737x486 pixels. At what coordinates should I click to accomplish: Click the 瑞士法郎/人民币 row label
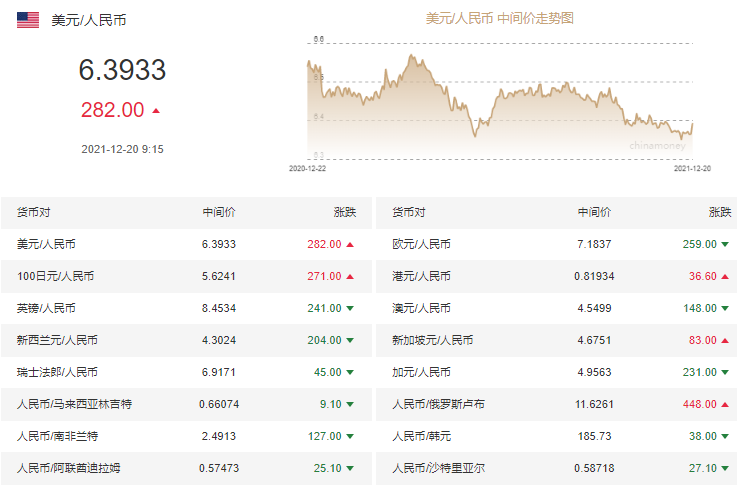tap(57, 372)
